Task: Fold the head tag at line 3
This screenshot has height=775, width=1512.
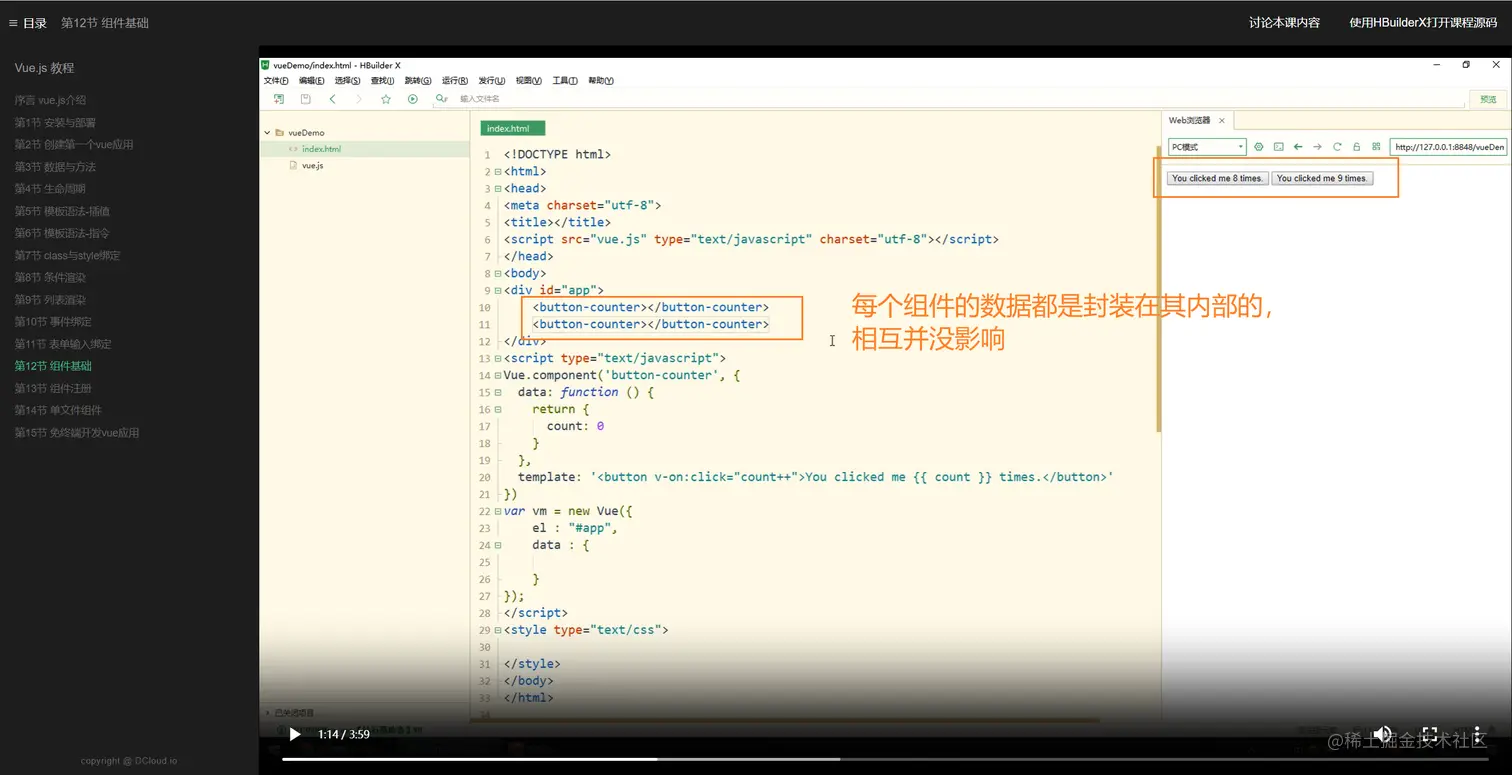Action: coord(499,189)
